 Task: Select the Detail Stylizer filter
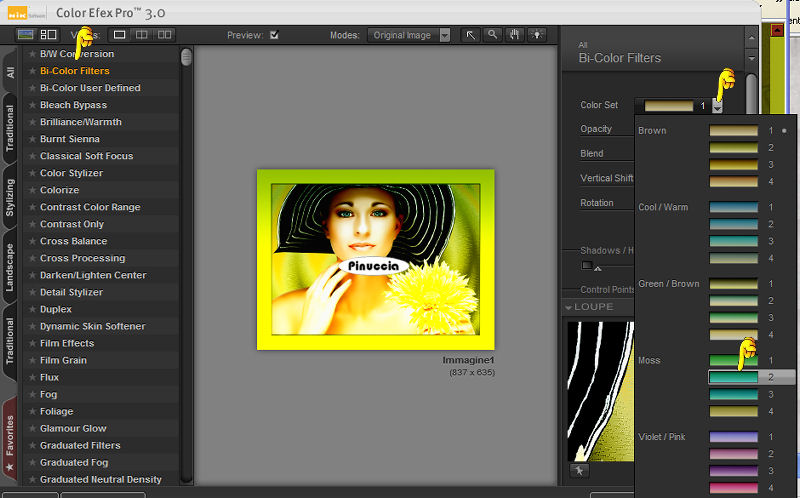pos(71,292)
